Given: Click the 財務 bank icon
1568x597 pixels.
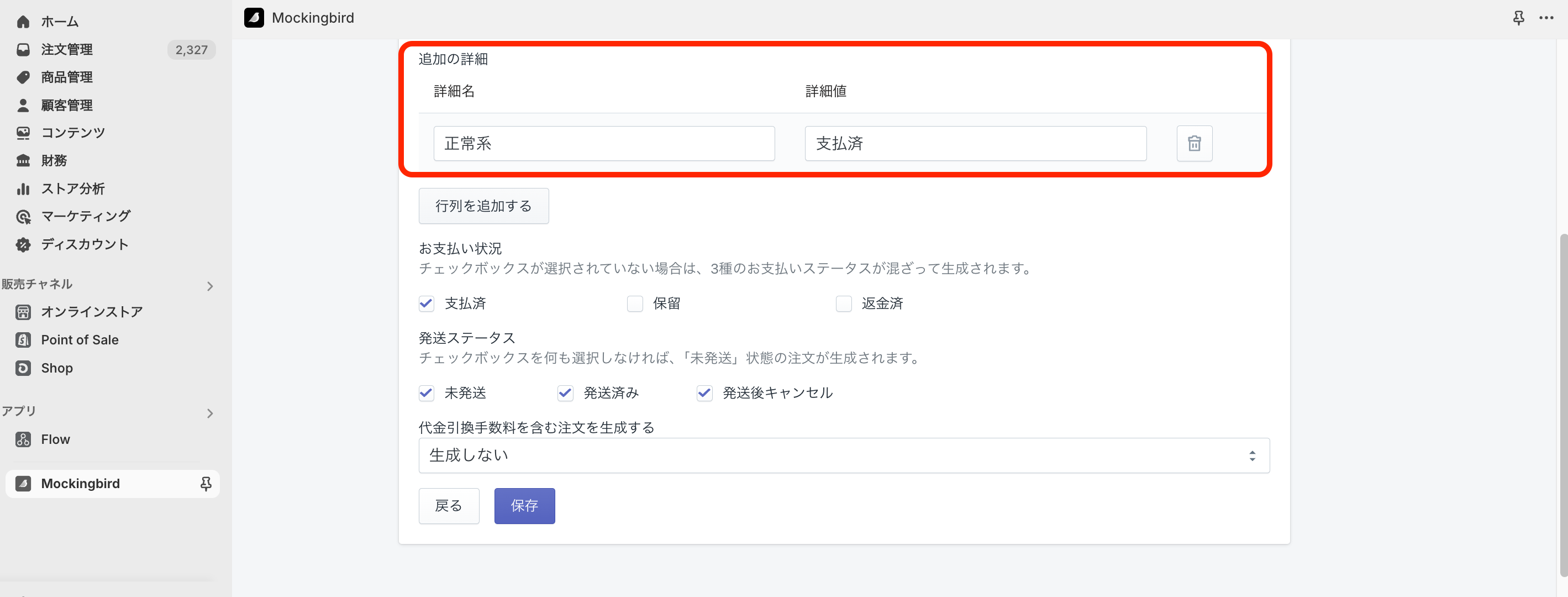Looking at the screenshot, I should click(x=23, y=161).
